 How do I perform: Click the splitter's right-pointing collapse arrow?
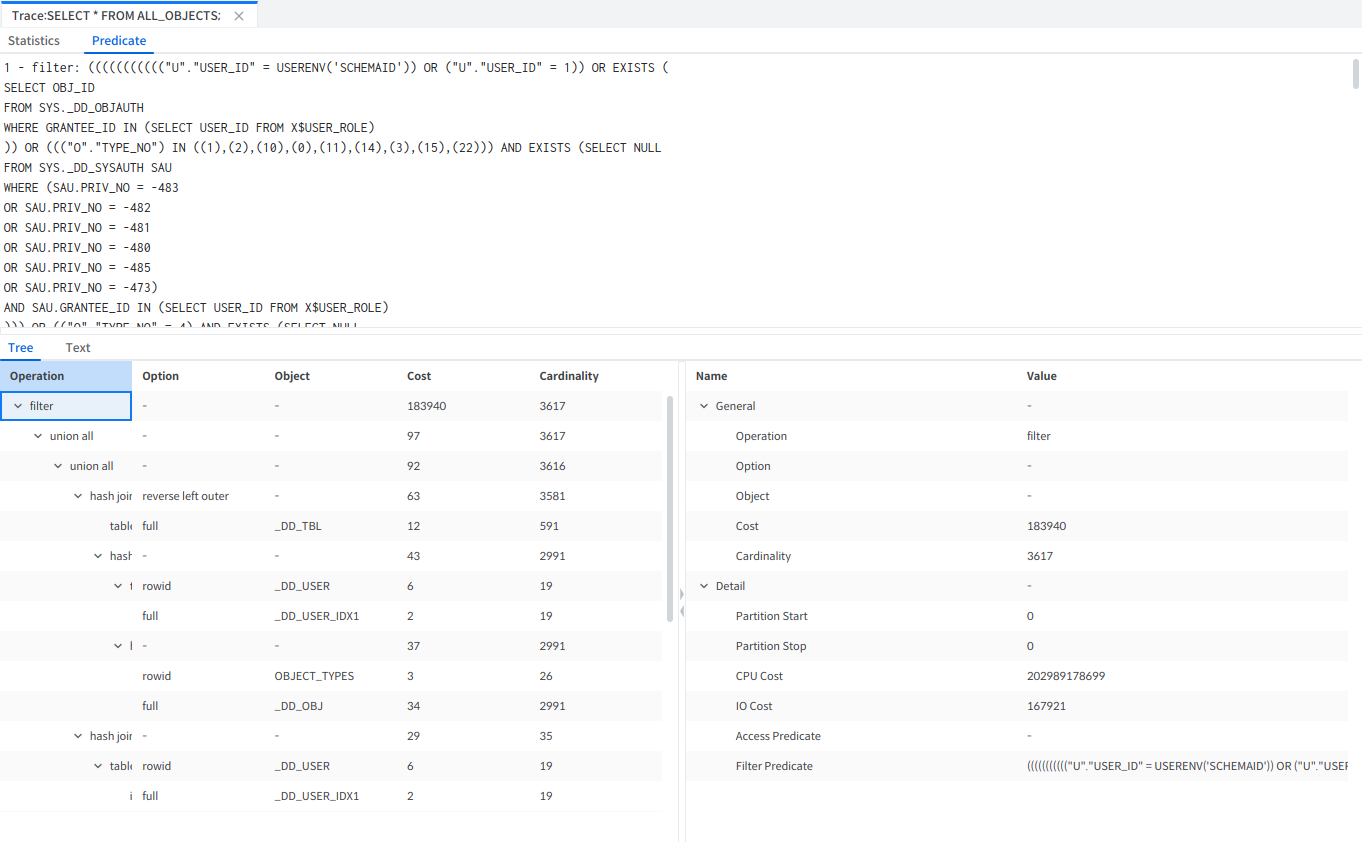681,594
